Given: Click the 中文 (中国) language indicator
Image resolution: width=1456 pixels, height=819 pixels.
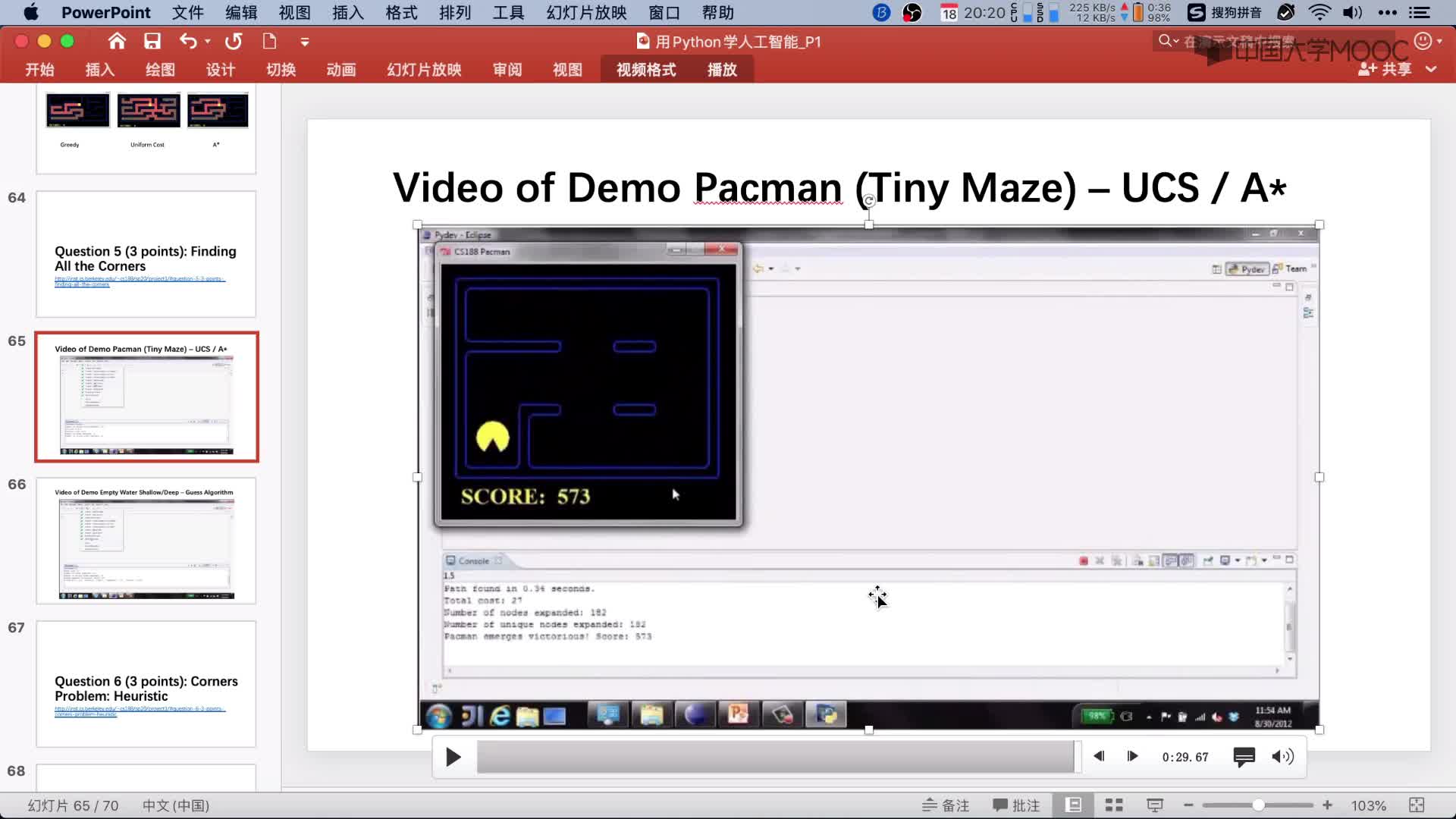Looking at the screenshot, I should 176,806.
